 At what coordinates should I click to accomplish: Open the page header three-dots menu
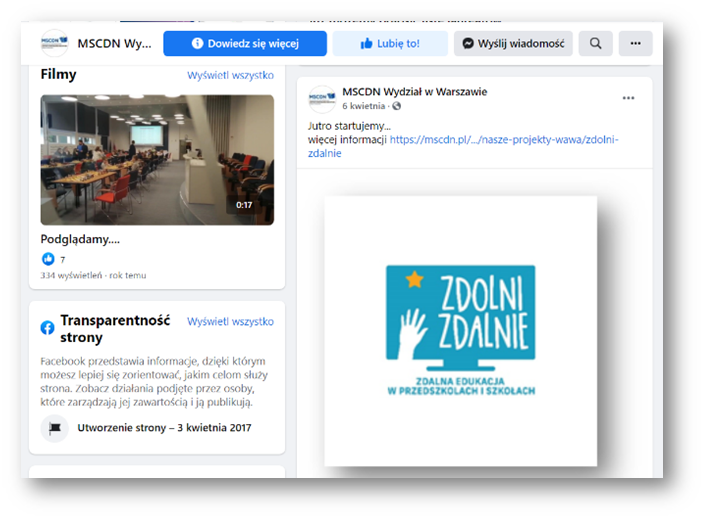(635, 44)
